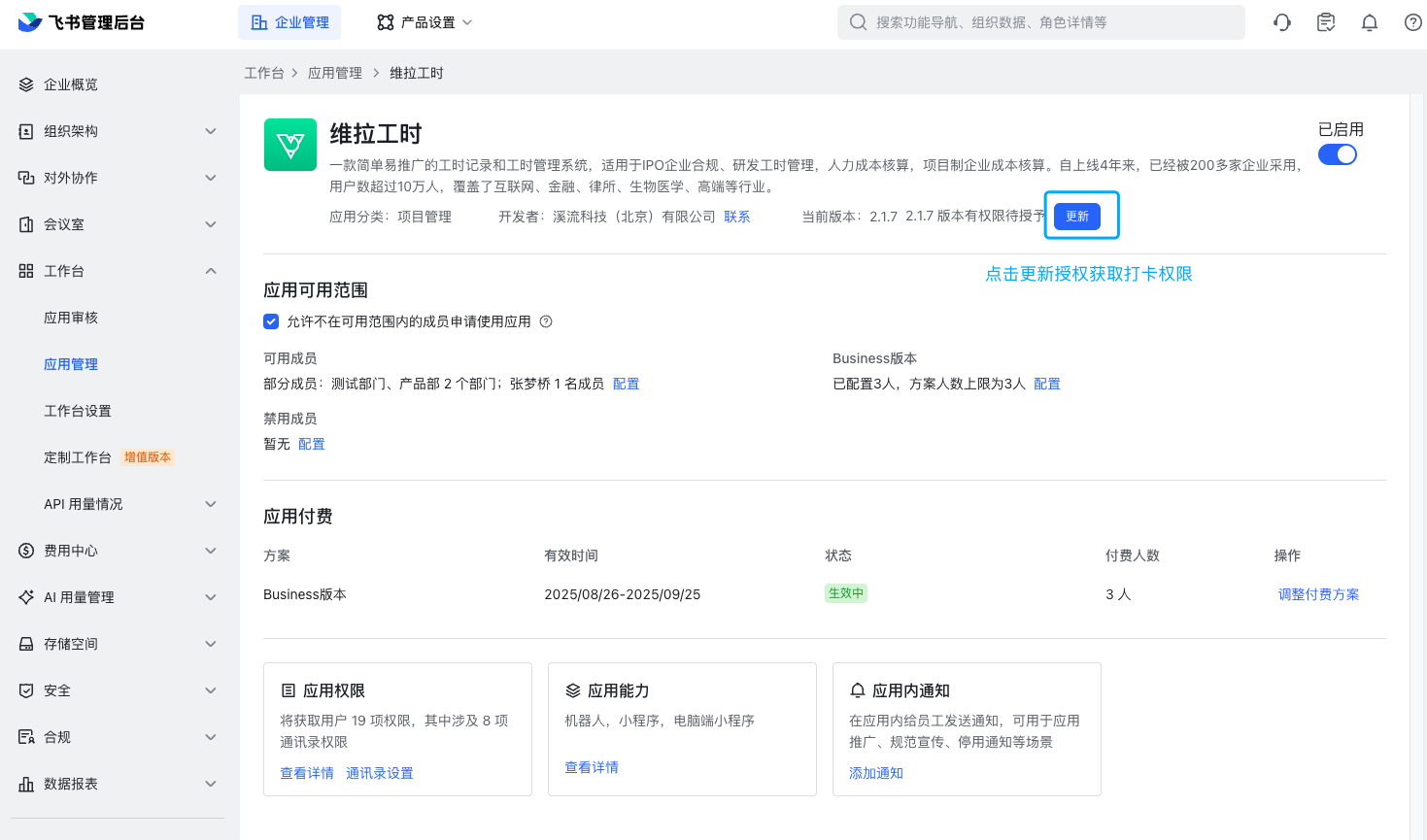Click the 更新 button
Screen dimensions: 1427x840
tap(1077, 217)
